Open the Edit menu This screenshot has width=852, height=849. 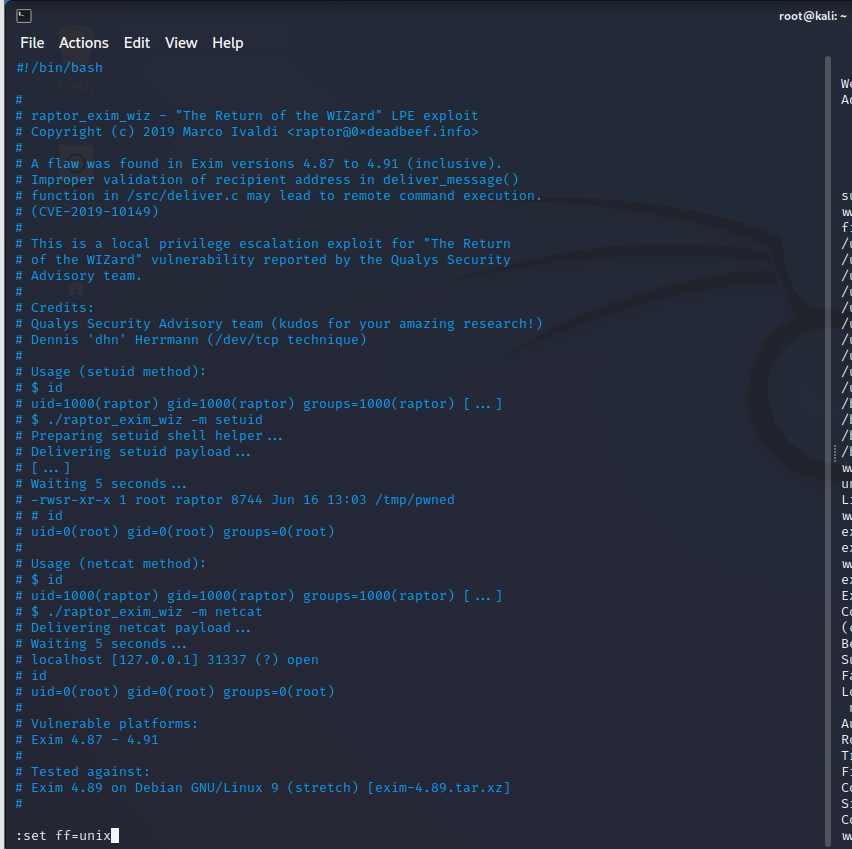136,43
